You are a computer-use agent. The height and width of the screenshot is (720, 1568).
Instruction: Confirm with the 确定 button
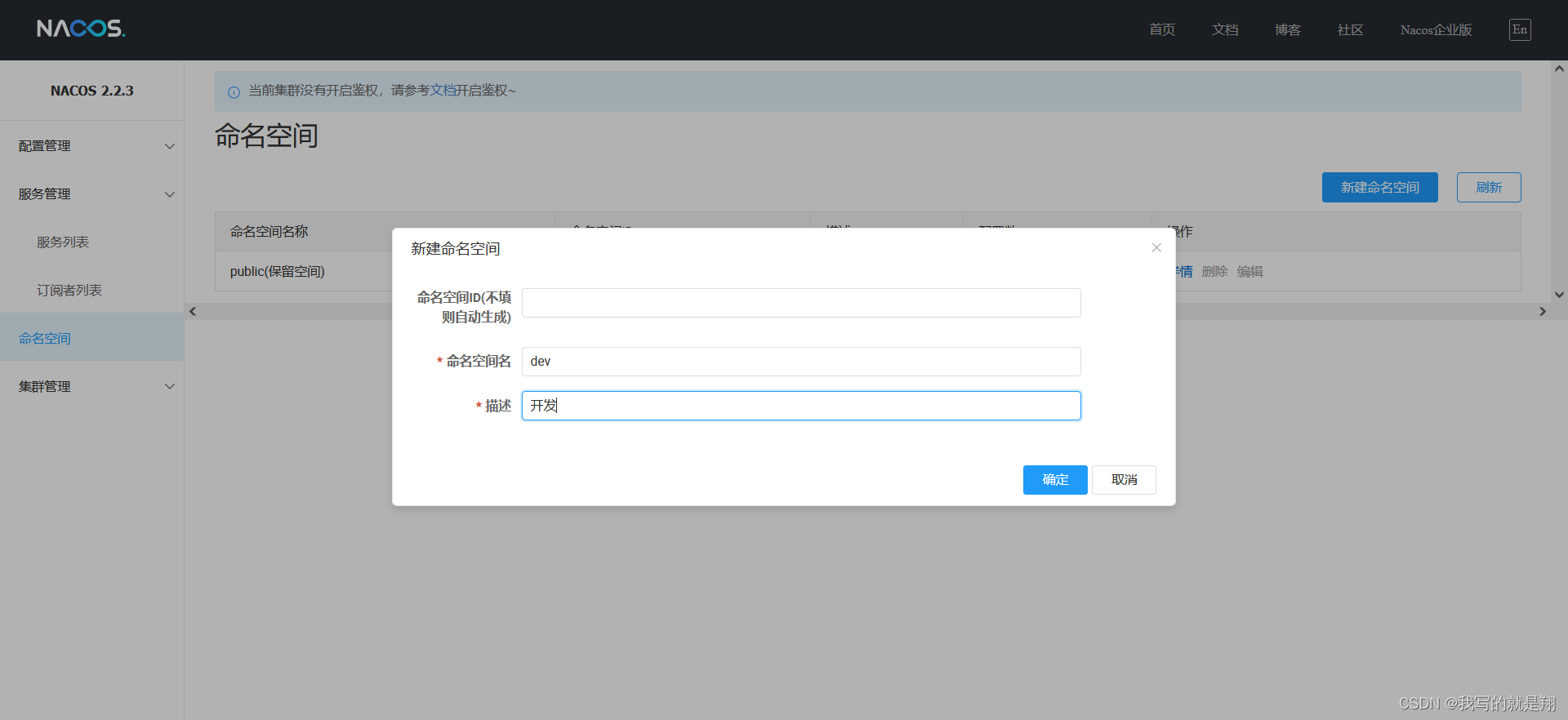coord(1055,480)
